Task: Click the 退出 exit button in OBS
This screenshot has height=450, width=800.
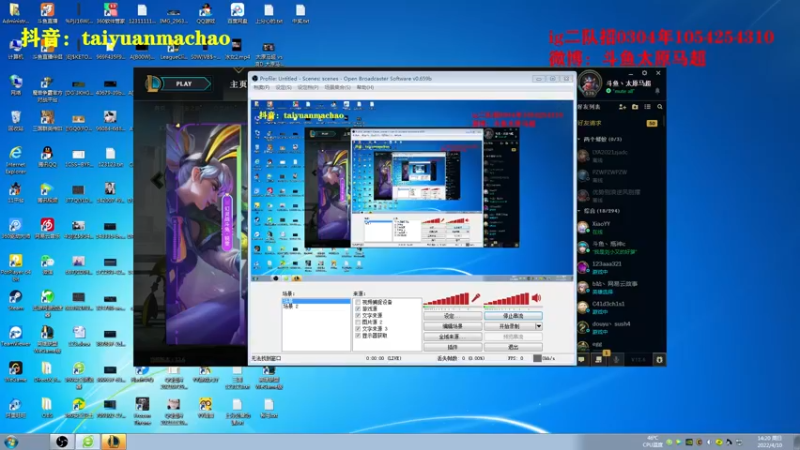Action: click(513, 347)
